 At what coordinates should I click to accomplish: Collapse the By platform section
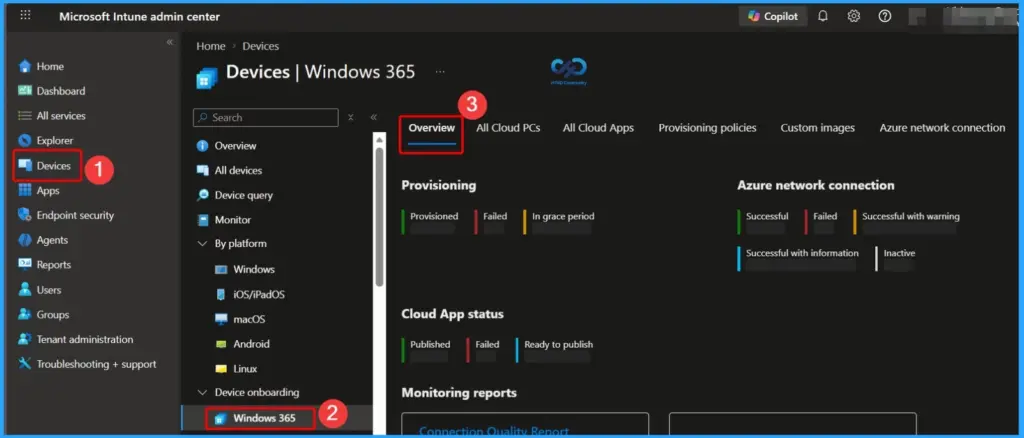tap(201, 243)
